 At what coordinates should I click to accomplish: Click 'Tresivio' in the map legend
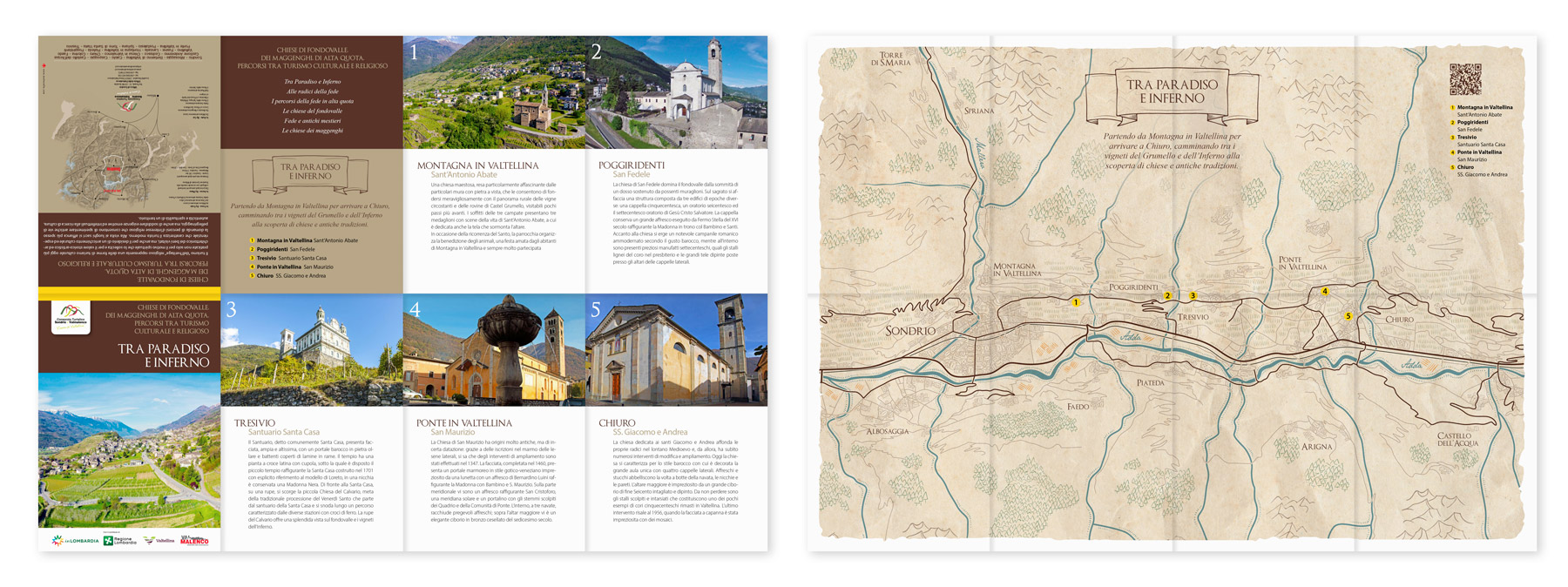[1467, 137]
